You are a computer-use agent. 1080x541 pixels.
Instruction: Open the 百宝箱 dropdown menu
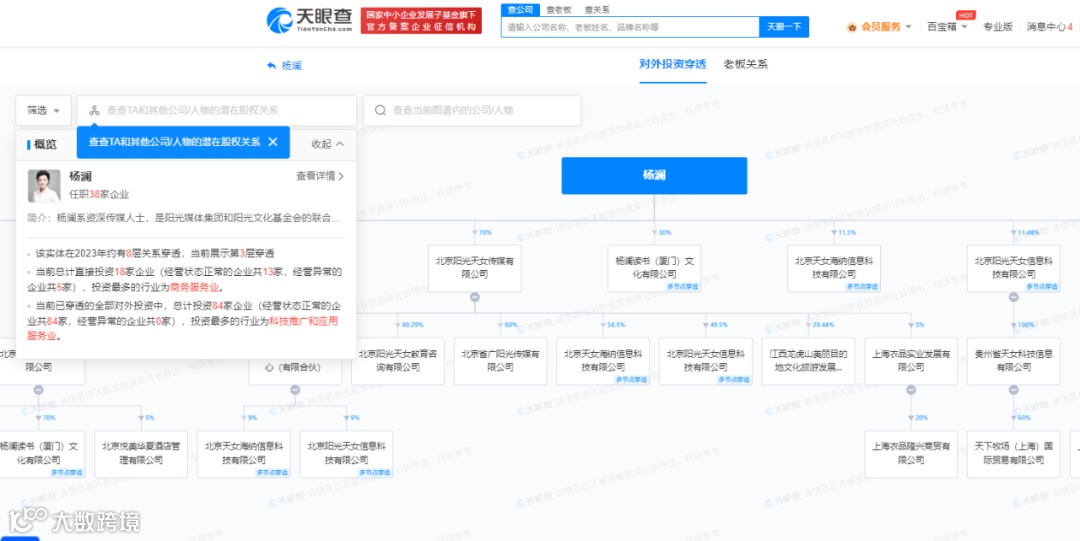pyautogui.click(x=947, y=27)
